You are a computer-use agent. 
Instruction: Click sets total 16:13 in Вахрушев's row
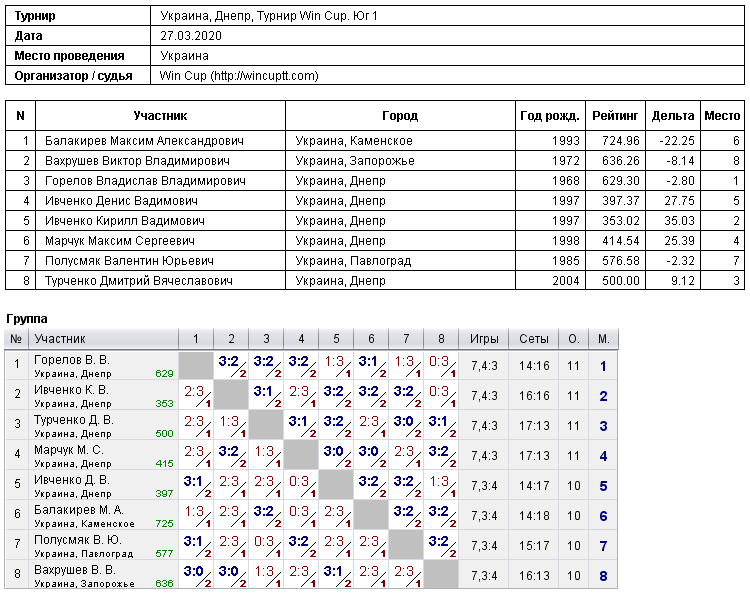click(x=534, y=576)
